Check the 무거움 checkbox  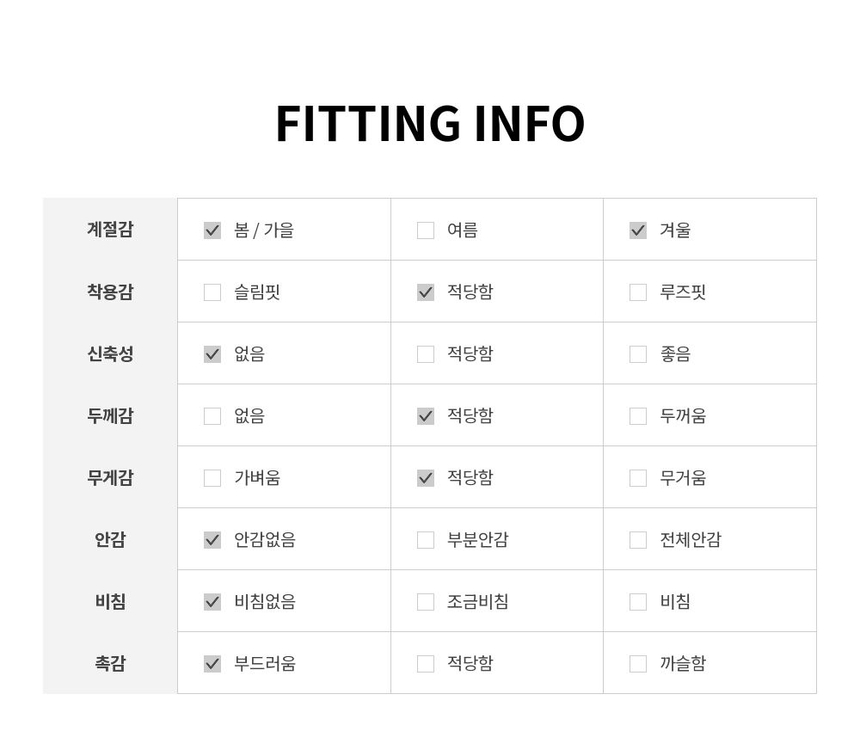tap(638, 478)
